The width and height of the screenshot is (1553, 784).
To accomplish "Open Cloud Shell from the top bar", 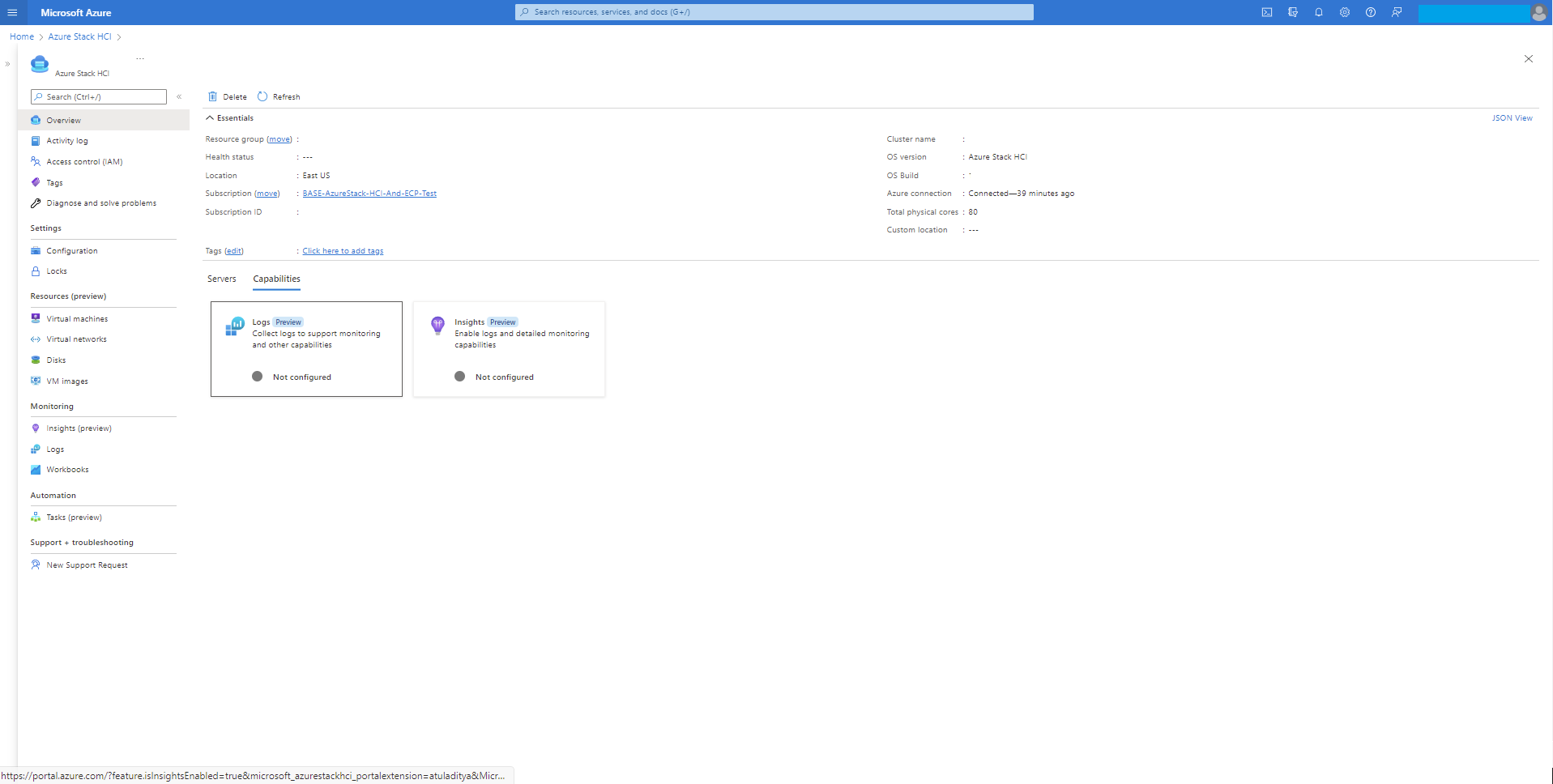I will click(1267, 12).
